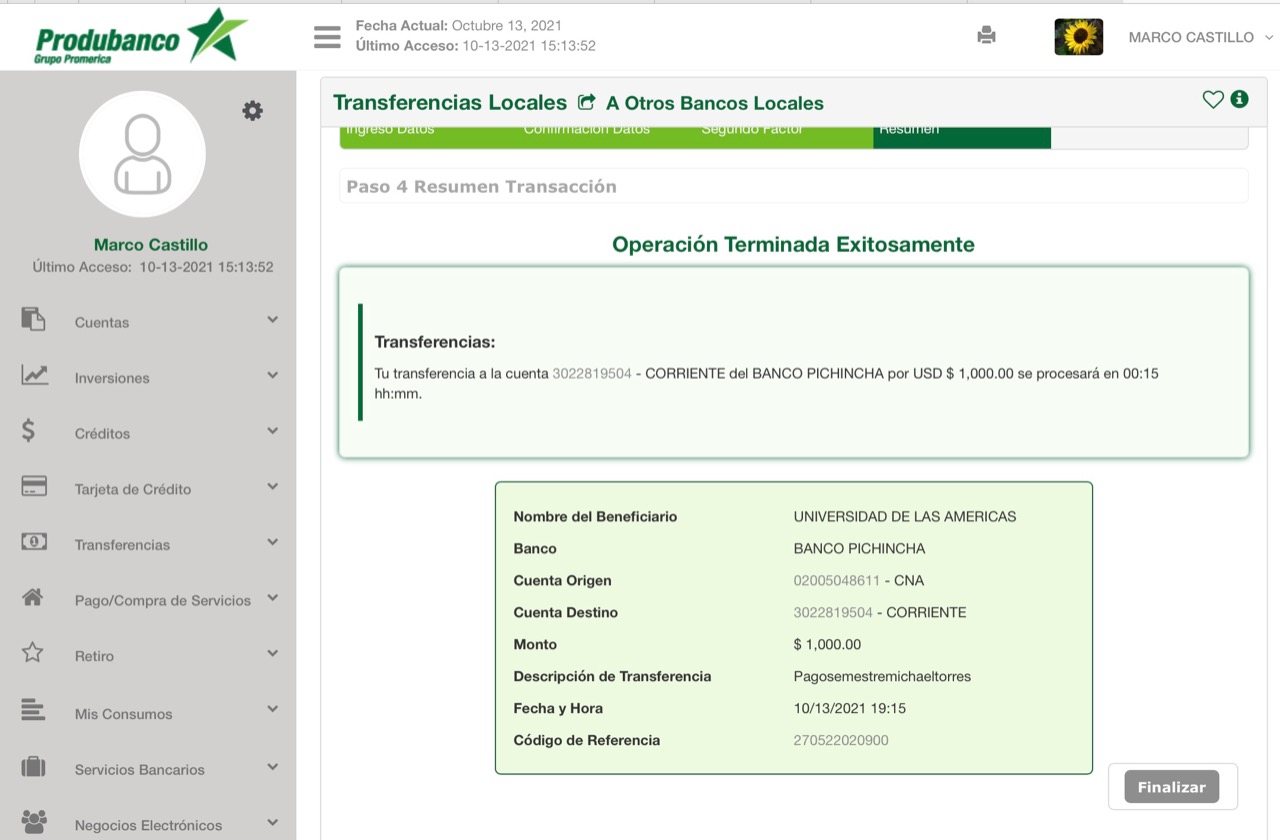Expand the Cuentas sidebar section

(x=102, y=322)
